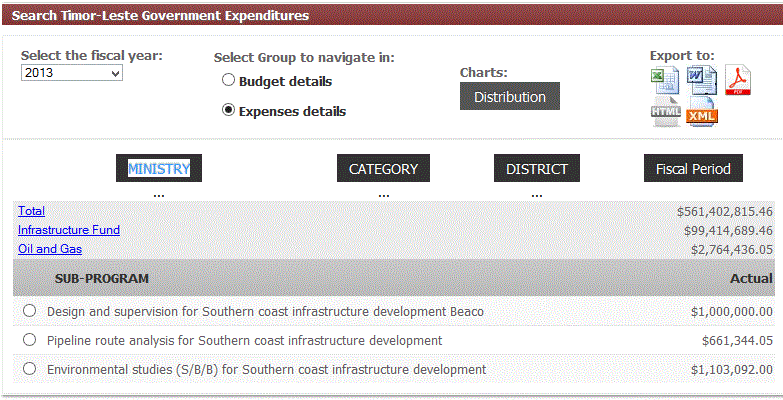Choose the Pipeline route analysis sub-program
The height and width of the screenshot is (400, 783).
coord(29,340)
